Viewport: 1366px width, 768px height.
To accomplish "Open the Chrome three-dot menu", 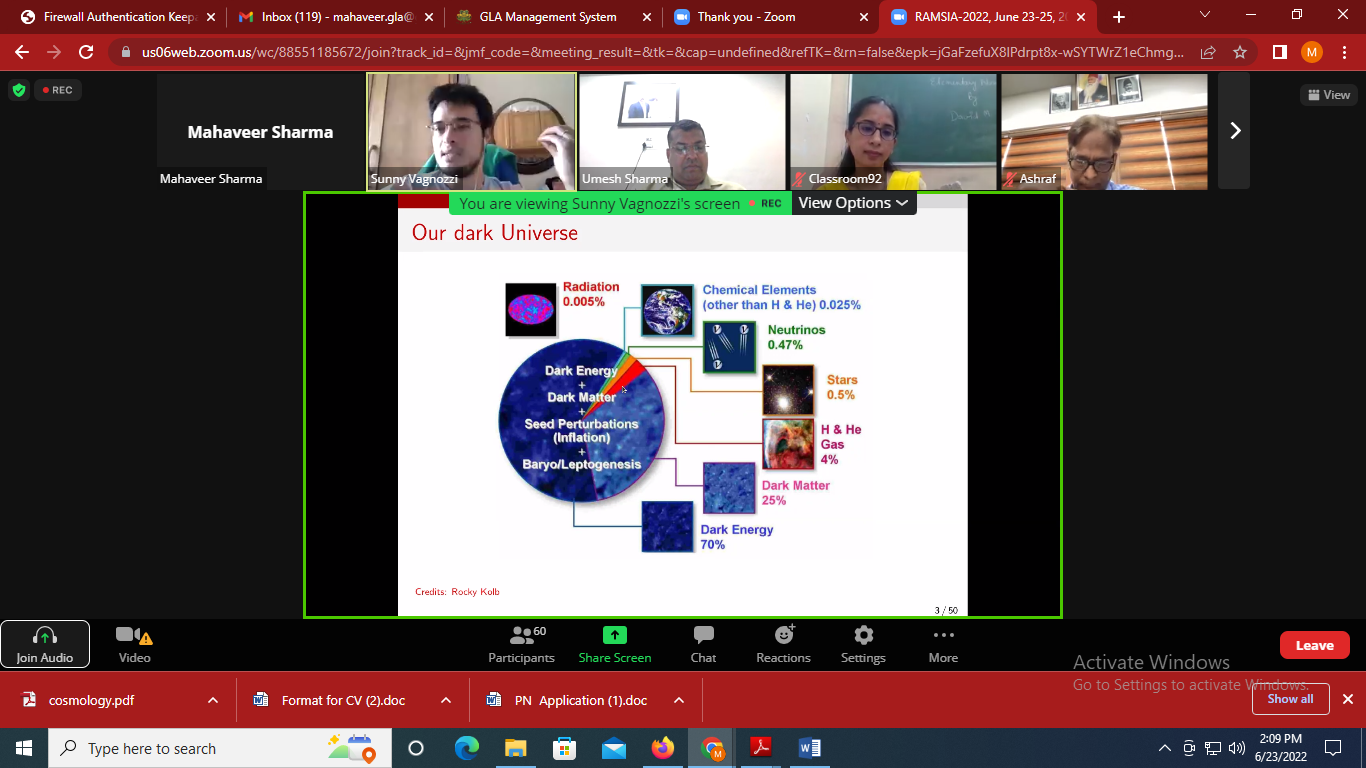I will coord(1345,52).
